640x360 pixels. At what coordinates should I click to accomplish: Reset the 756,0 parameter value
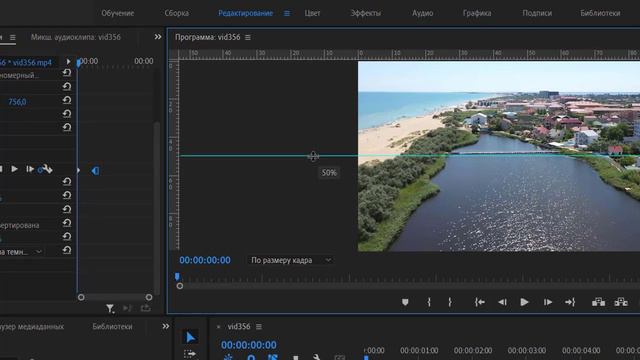coord(67,100)
